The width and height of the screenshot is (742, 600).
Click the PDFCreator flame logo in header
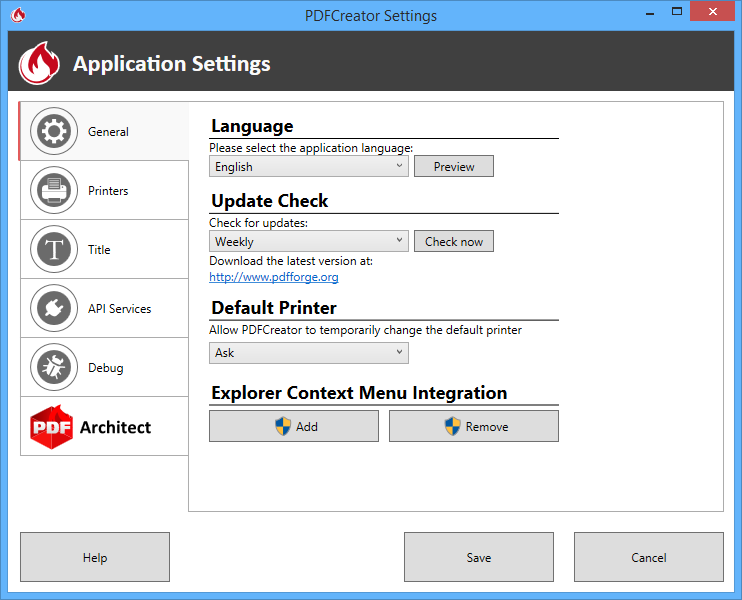(40, 64)
